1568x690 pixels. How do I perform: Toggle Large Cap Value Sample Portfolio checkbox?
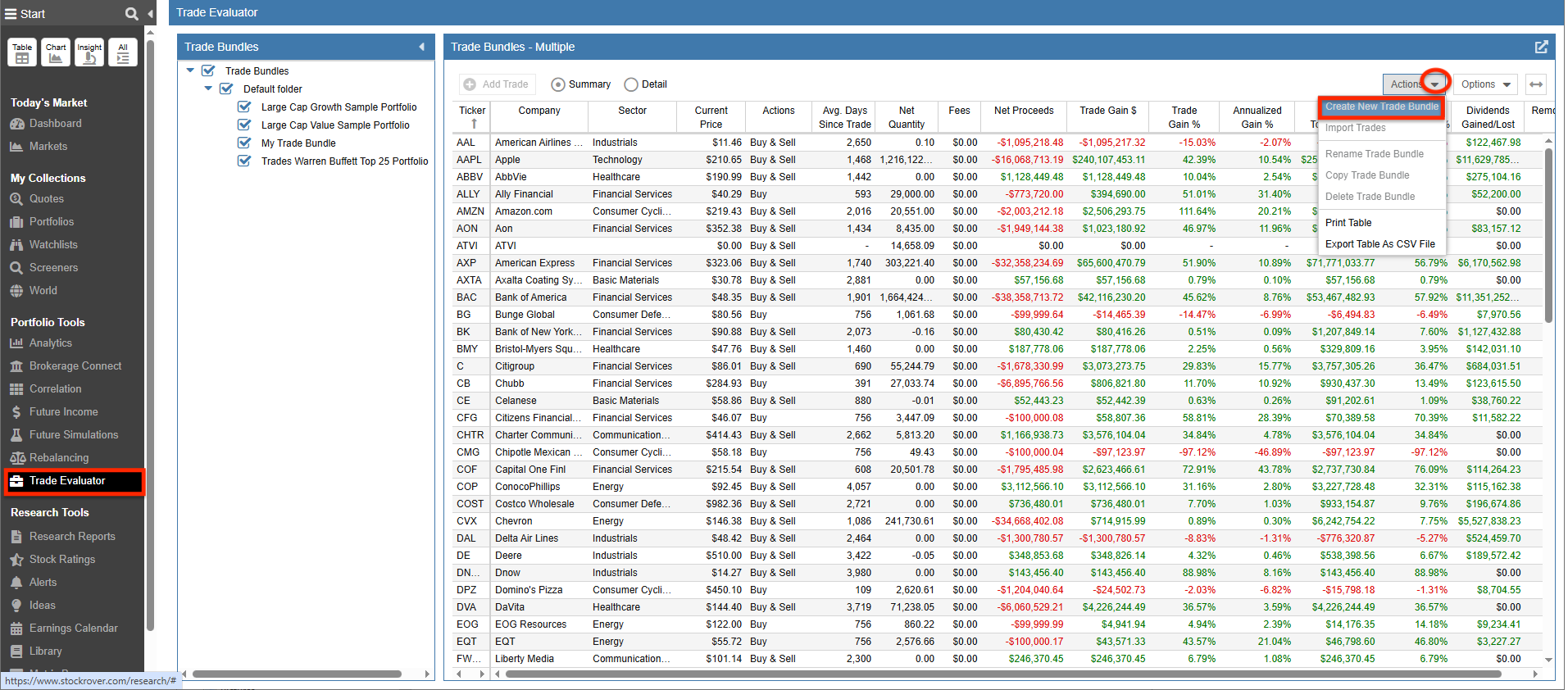click(244, 125)
